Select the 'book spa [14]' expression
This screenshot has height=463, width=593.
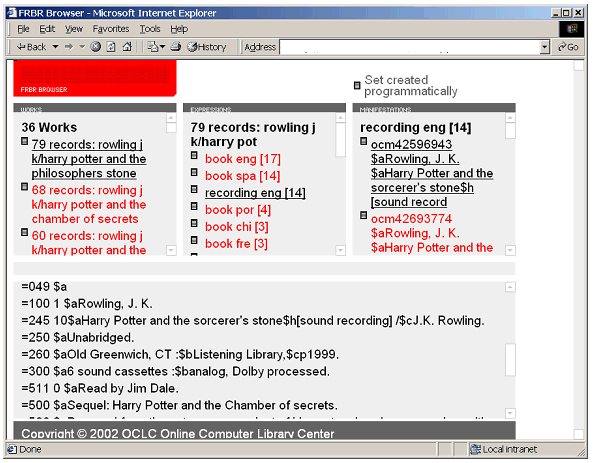point(242,176)
